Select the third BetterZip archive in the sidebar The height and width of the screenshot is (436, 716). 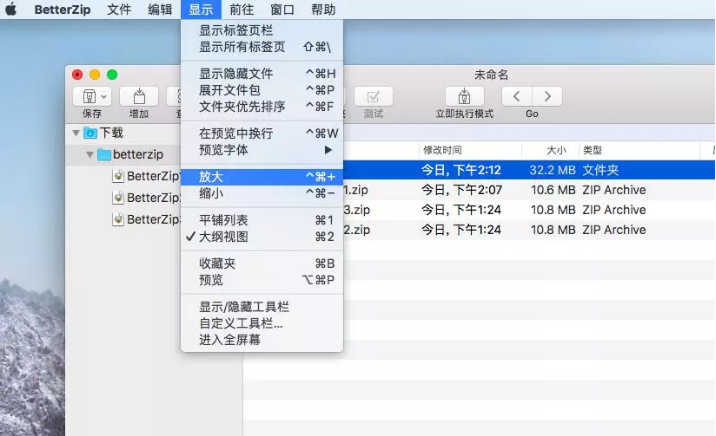(x=146, y=220)
